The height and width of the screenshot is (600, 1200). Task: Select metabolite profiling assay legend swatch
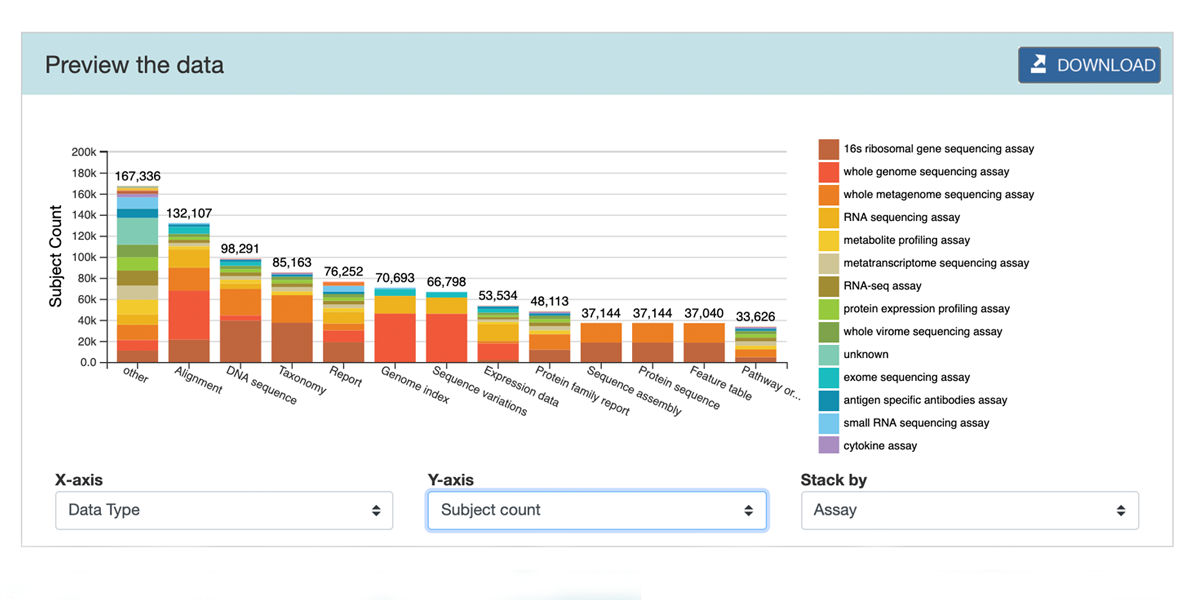pyautogui.click(x=828, y=240)
